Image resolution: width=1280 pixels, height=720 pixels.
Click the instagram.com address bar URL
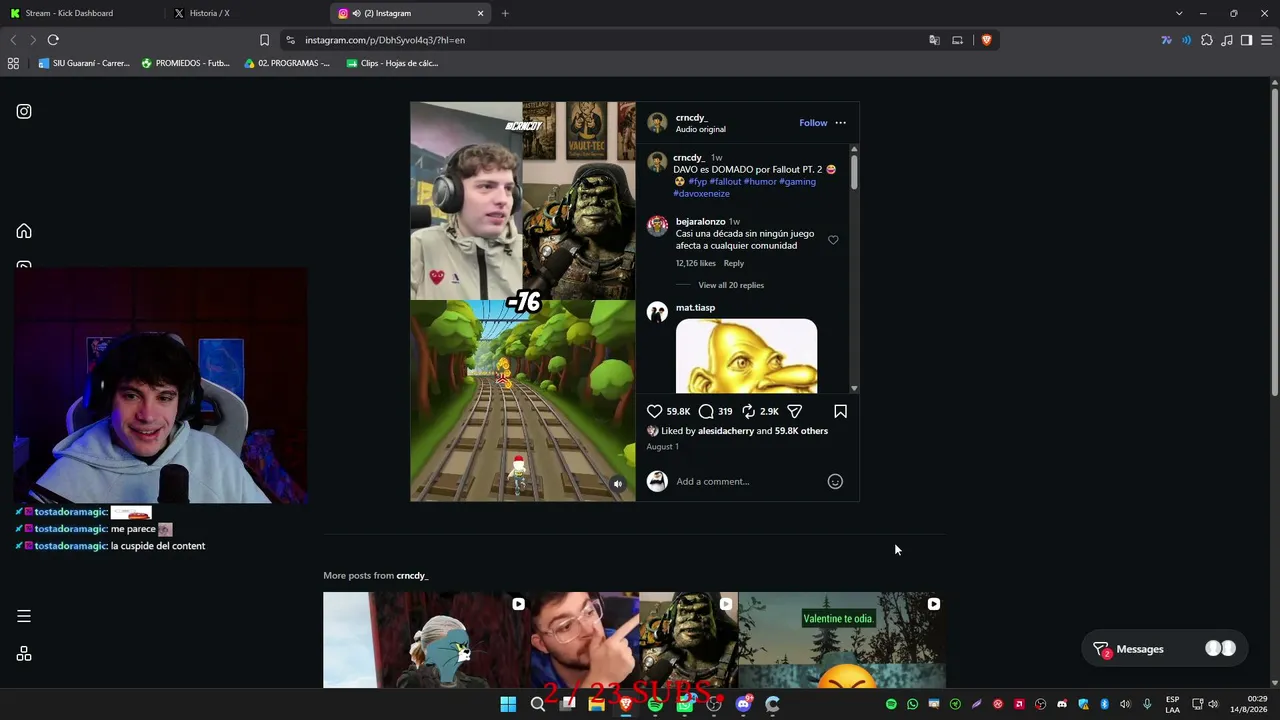(x=385, y=40)
